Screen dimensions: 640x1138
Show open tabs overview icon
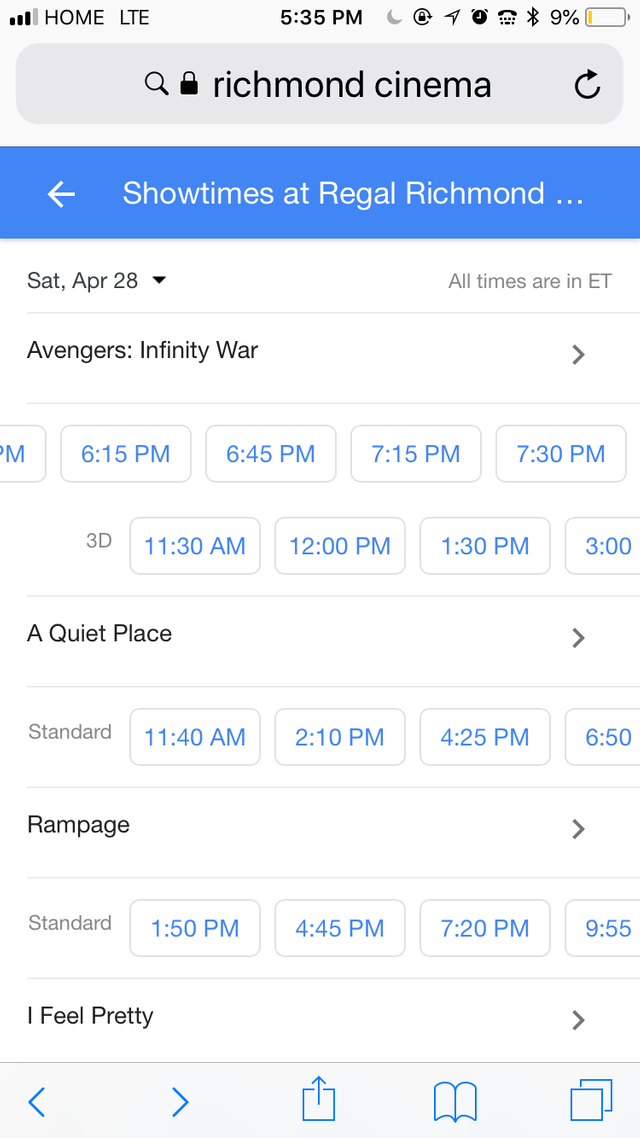click(x=591, y=1100)
